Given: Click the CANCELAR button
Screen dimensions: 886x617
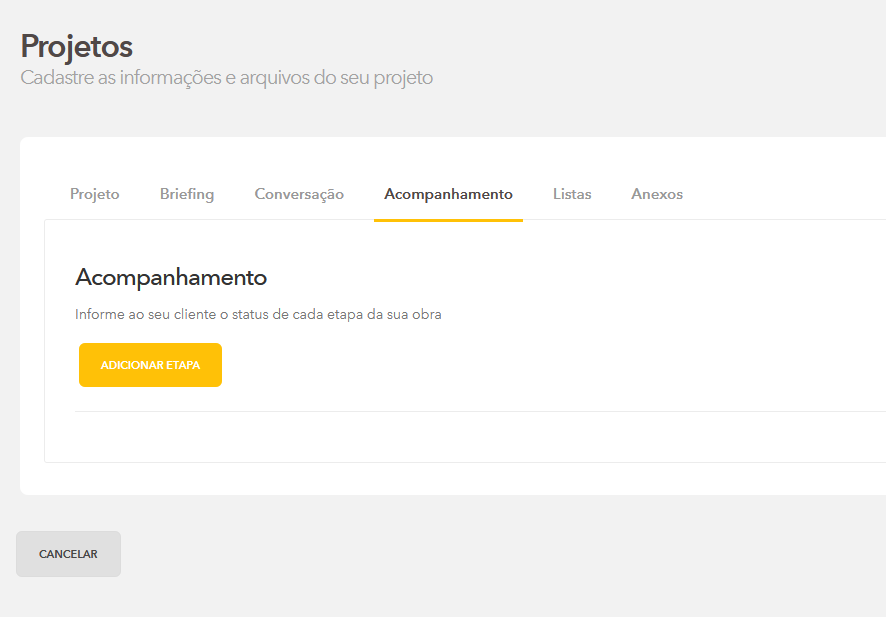Looking at the screenshot, I should (68, 554).
